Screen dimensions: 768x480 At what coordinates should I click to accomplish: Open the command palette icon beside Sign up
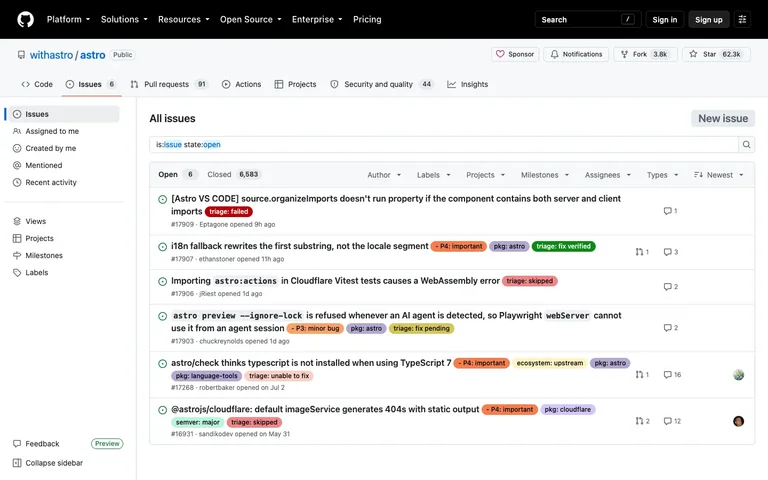pyautogui.click(x=742, y=20)
